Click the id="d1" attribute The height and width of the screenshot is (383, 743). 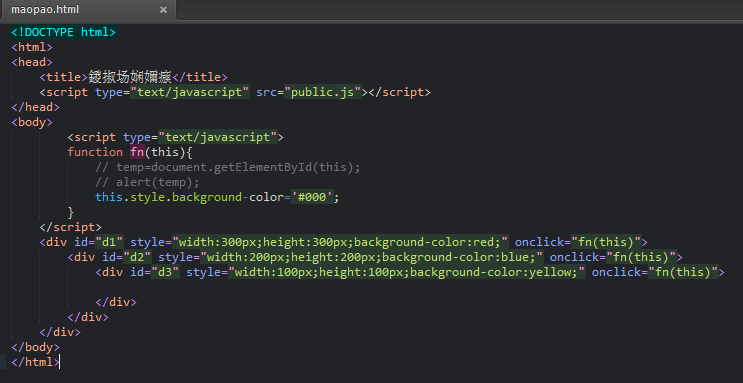[x=99, y=242]
